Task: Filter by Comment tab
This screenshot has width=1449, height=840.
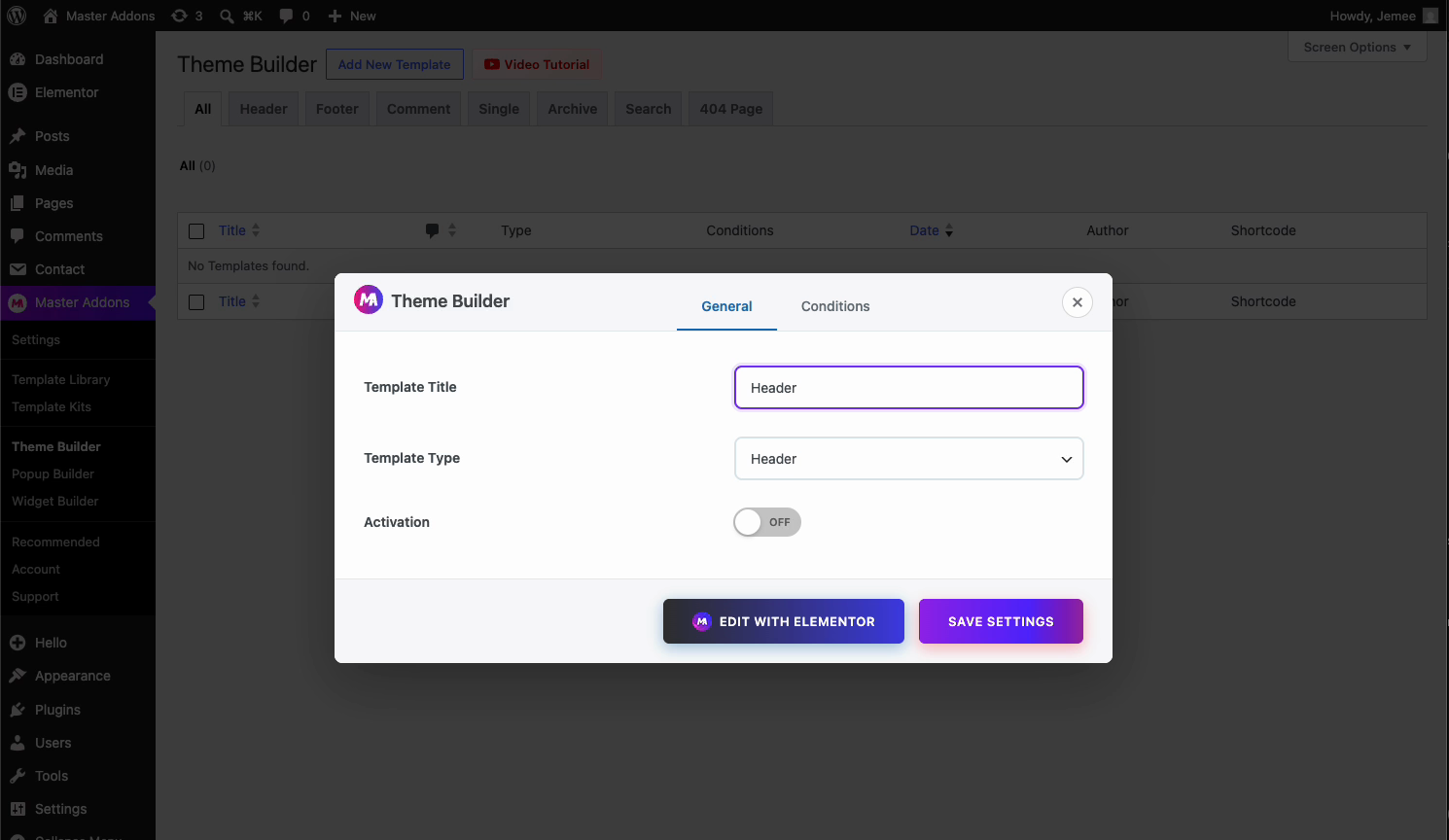Action: [x=419, y=109]
